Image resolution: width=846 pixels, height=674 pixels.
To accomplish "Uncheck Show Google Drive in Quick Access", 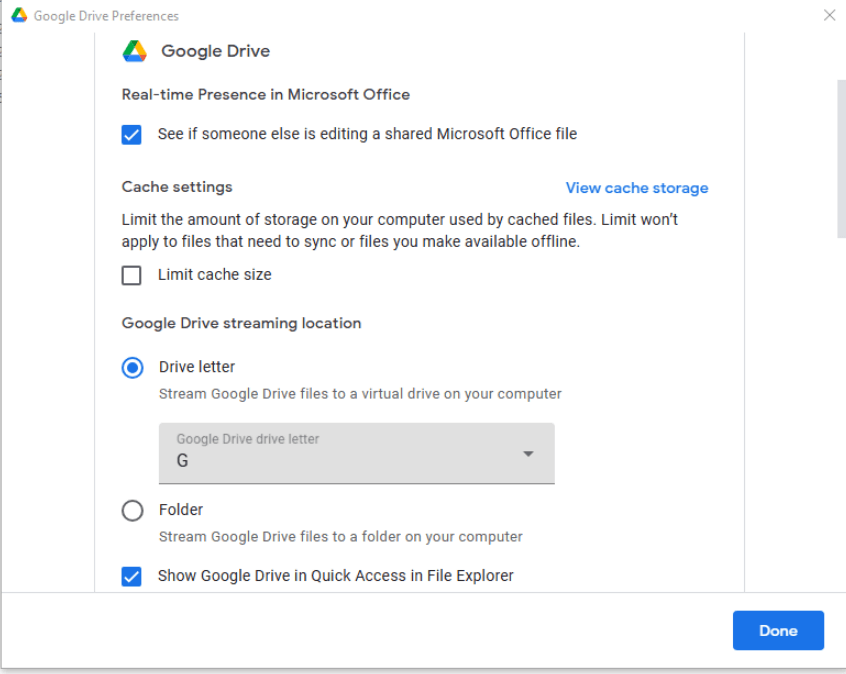I will (x=131, y=576).
